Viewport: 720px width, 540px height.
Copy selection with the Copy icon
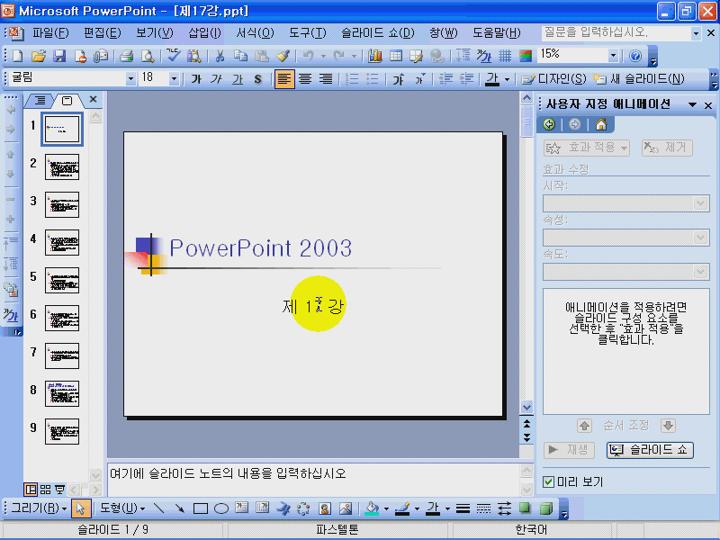[241, 56]
